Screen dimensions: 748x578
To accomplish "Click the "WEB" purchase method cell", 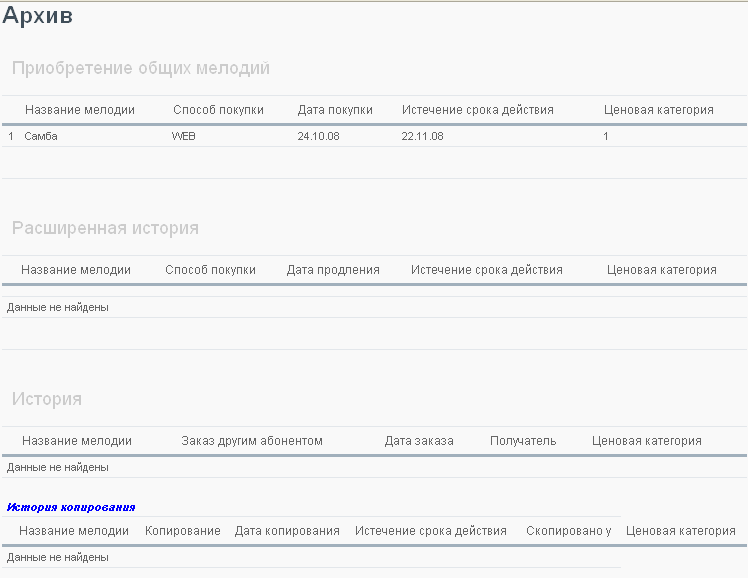I will [x=184, y=136].
